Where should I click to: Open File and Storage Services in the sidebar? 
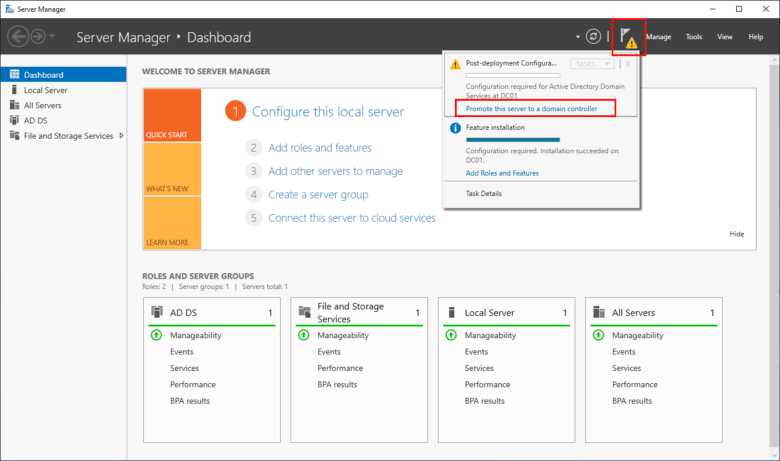click(x=68, y=136)
